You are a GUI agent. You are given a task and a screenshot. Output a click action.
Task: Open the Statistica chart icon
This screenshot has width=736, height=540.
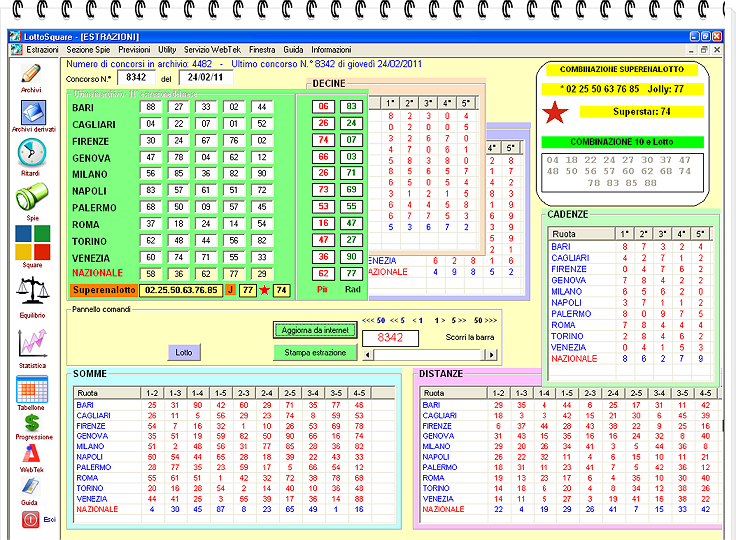[x=32, y=343]
